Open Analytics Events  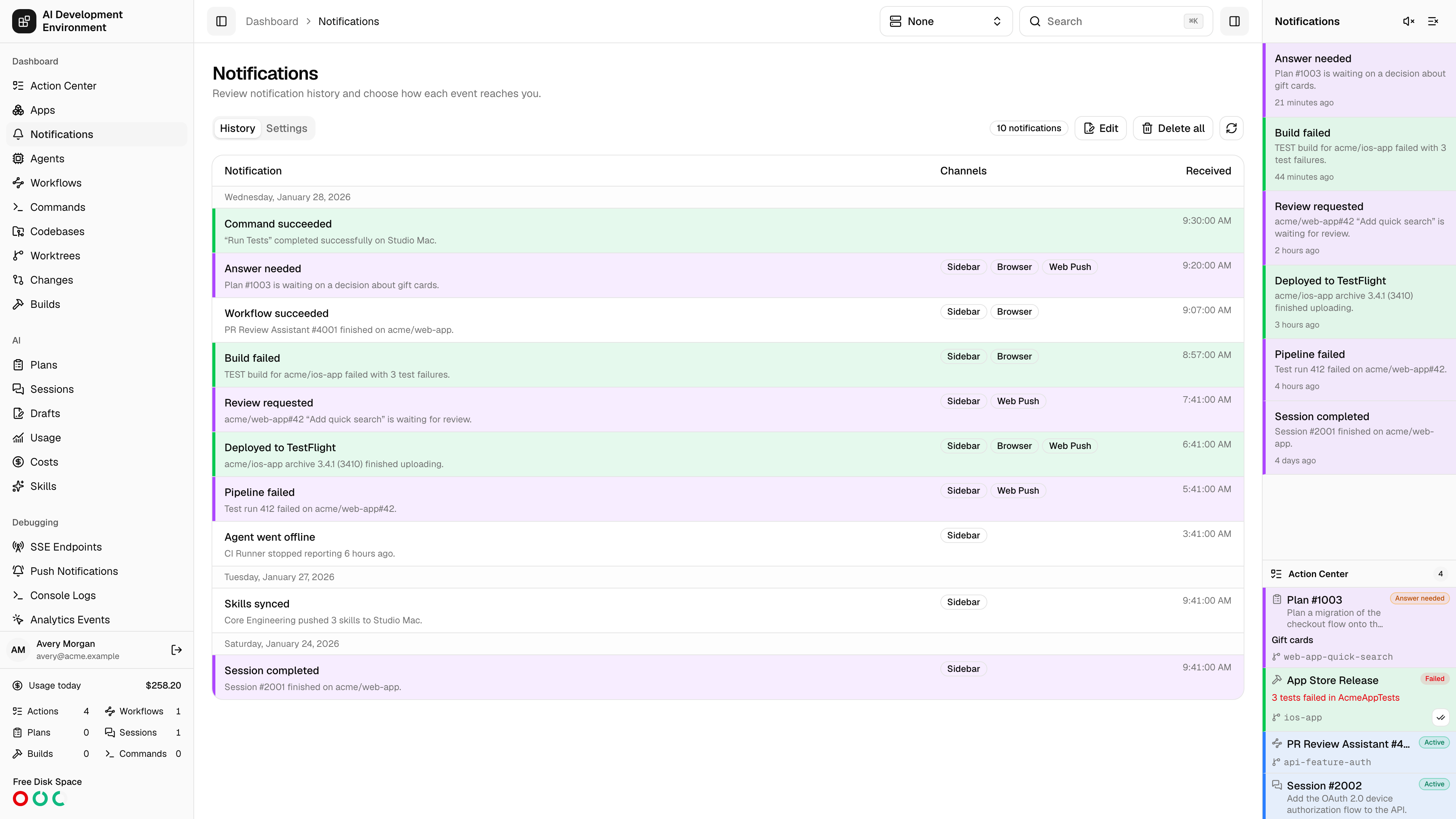[x=97, y=620]
